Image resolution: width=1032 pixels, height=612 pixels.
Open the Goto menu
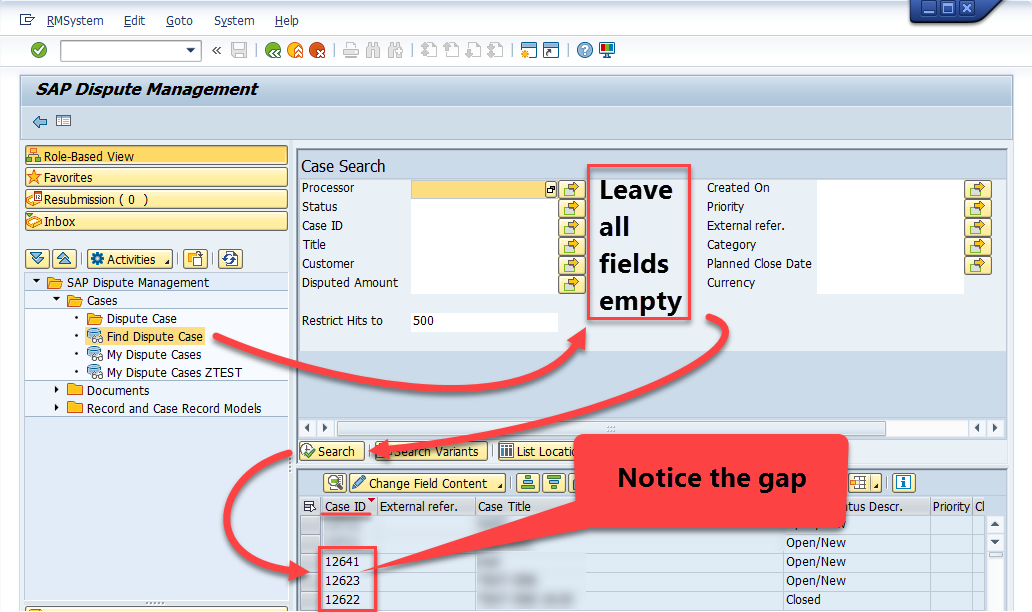tap(179, 20)
